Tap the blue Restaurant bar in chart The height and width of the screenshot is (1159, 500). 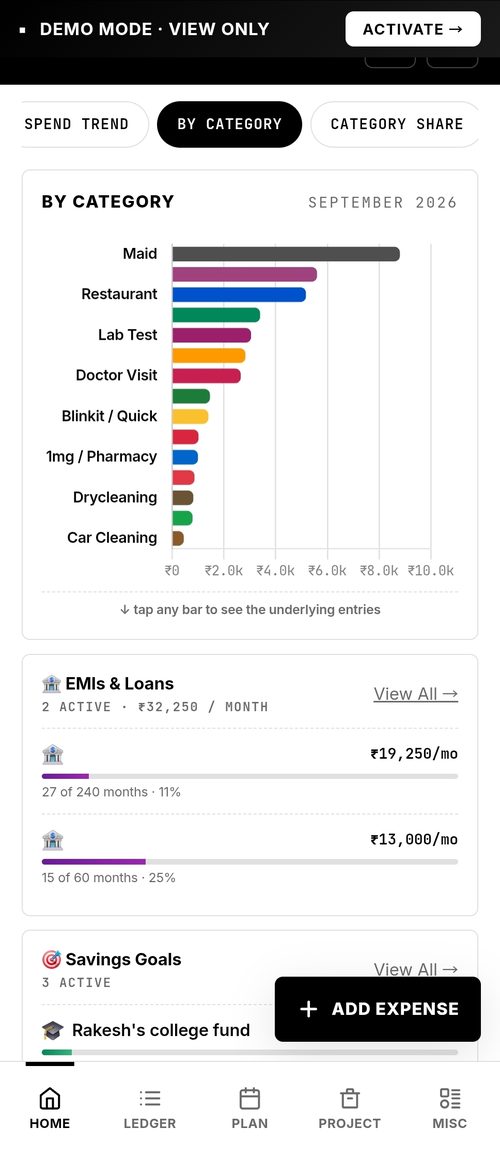(x=239, y=295)
